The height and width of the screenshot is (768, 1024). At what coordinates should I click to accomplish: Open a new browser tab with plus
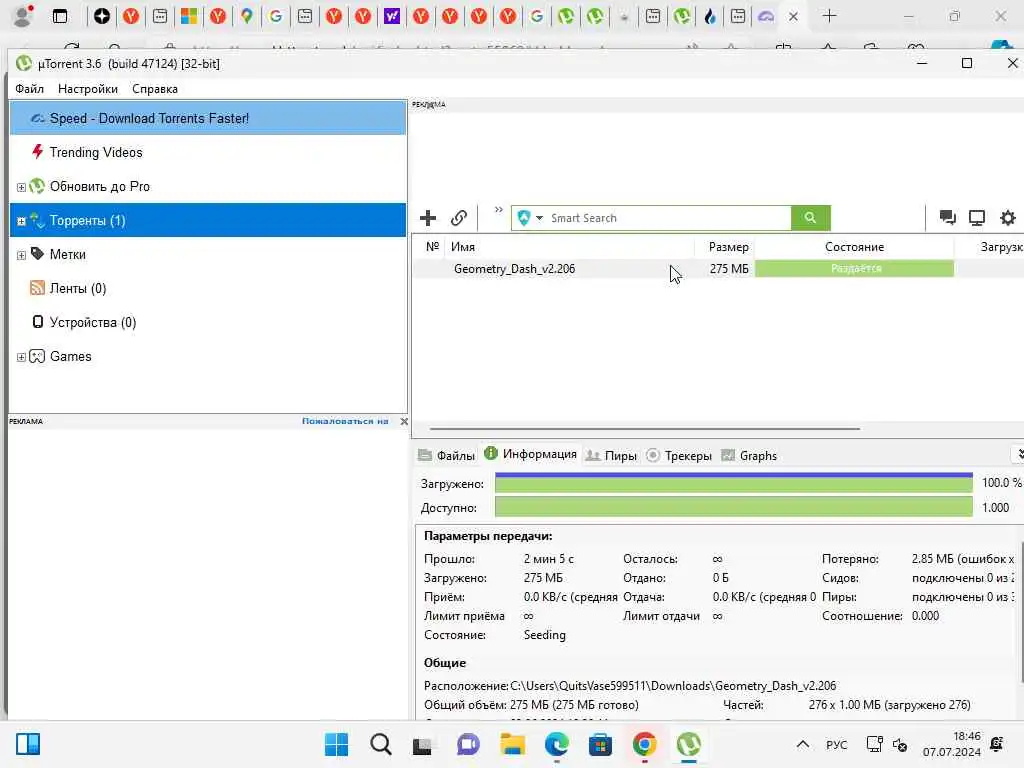click(x=829, y=16)
